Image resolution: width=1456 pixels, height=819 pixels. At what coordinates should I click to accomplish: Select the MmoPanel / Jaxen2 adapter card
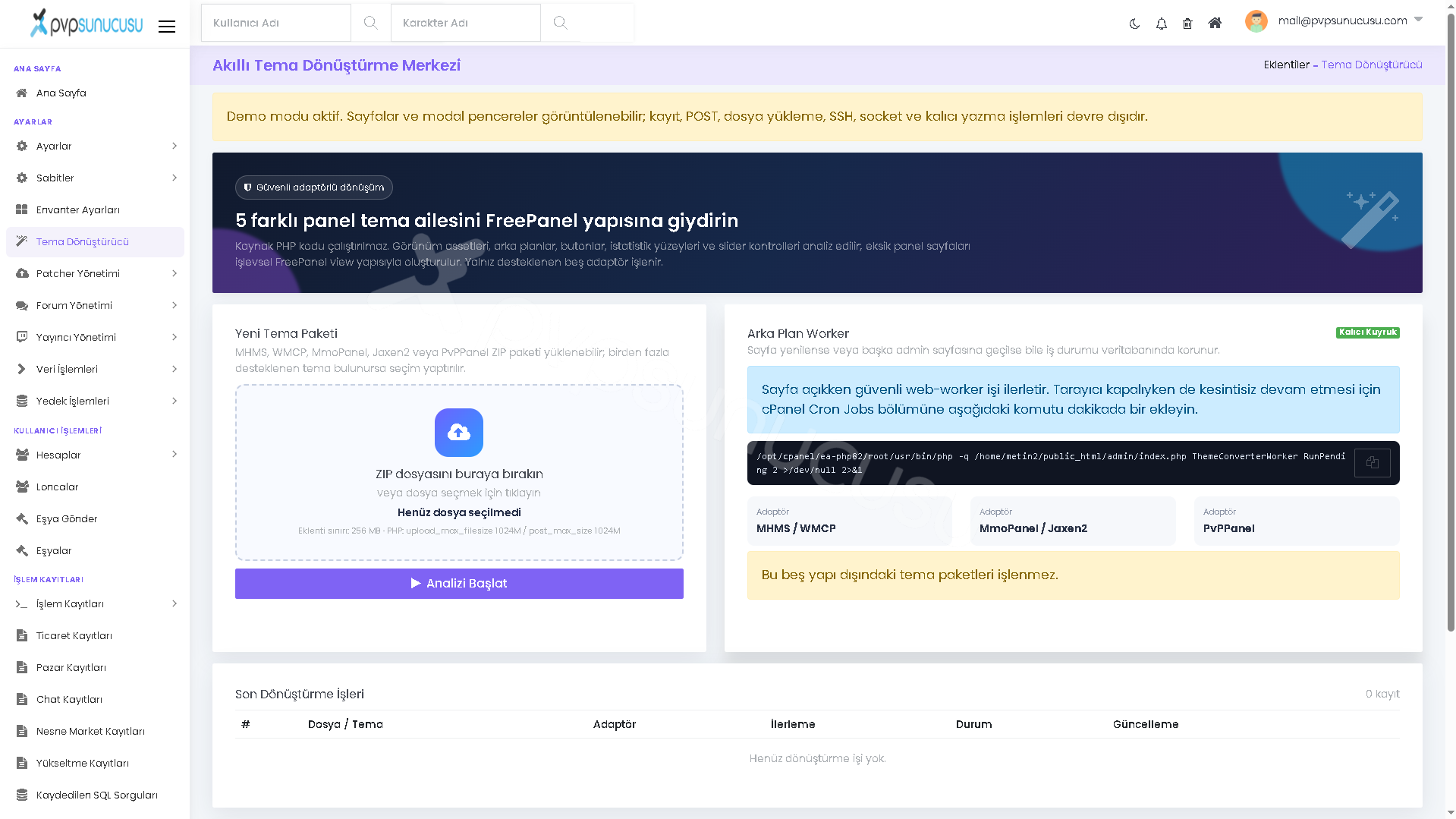pos(1073,521)
